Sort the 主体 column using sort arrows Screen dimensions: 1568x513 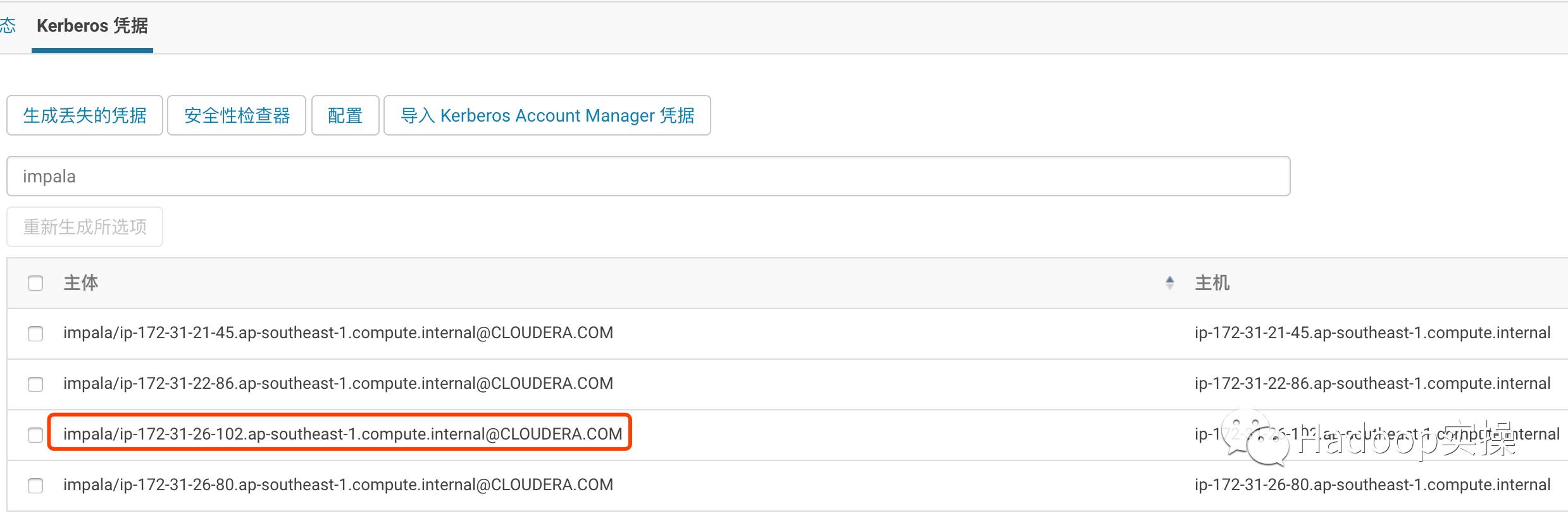click(x=1169, y=283)
